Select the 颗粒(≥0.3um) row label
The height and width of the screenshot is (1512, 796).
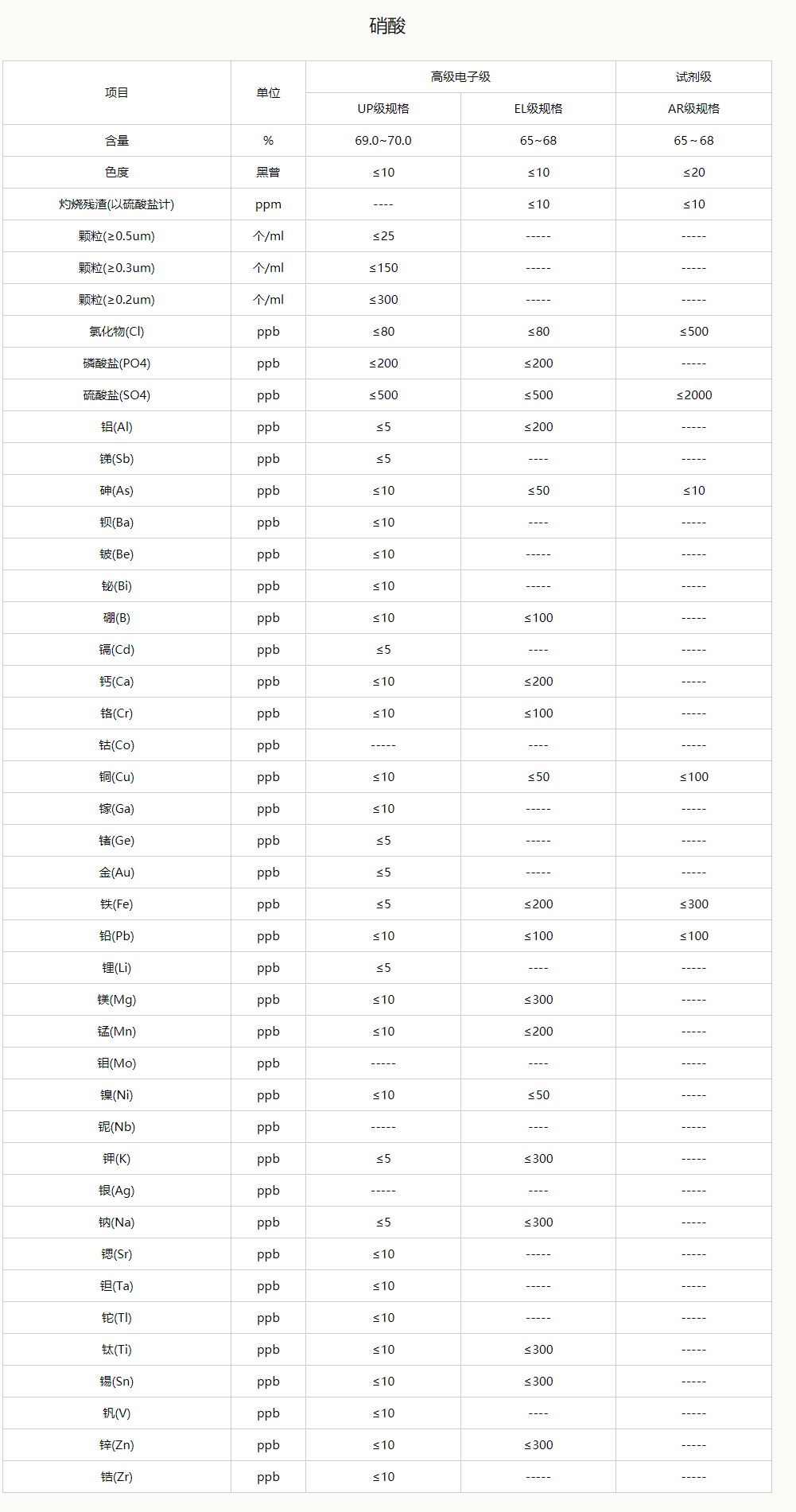tap(117, 268)
